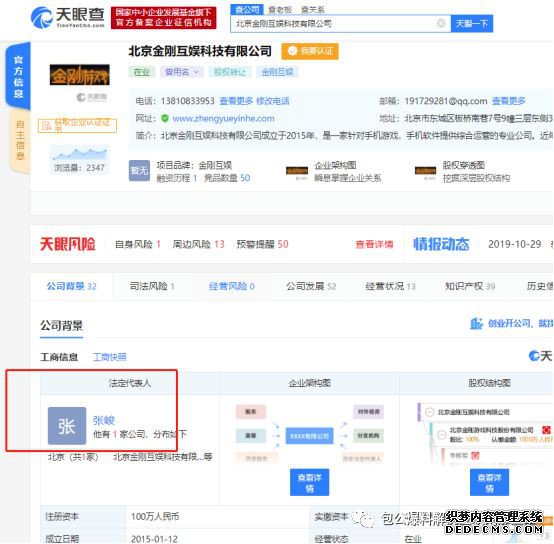The width and height of the screenshot is (554, 544).
Task: Click 查看更多 next to the email address
Action: click(x=508, y=101)
